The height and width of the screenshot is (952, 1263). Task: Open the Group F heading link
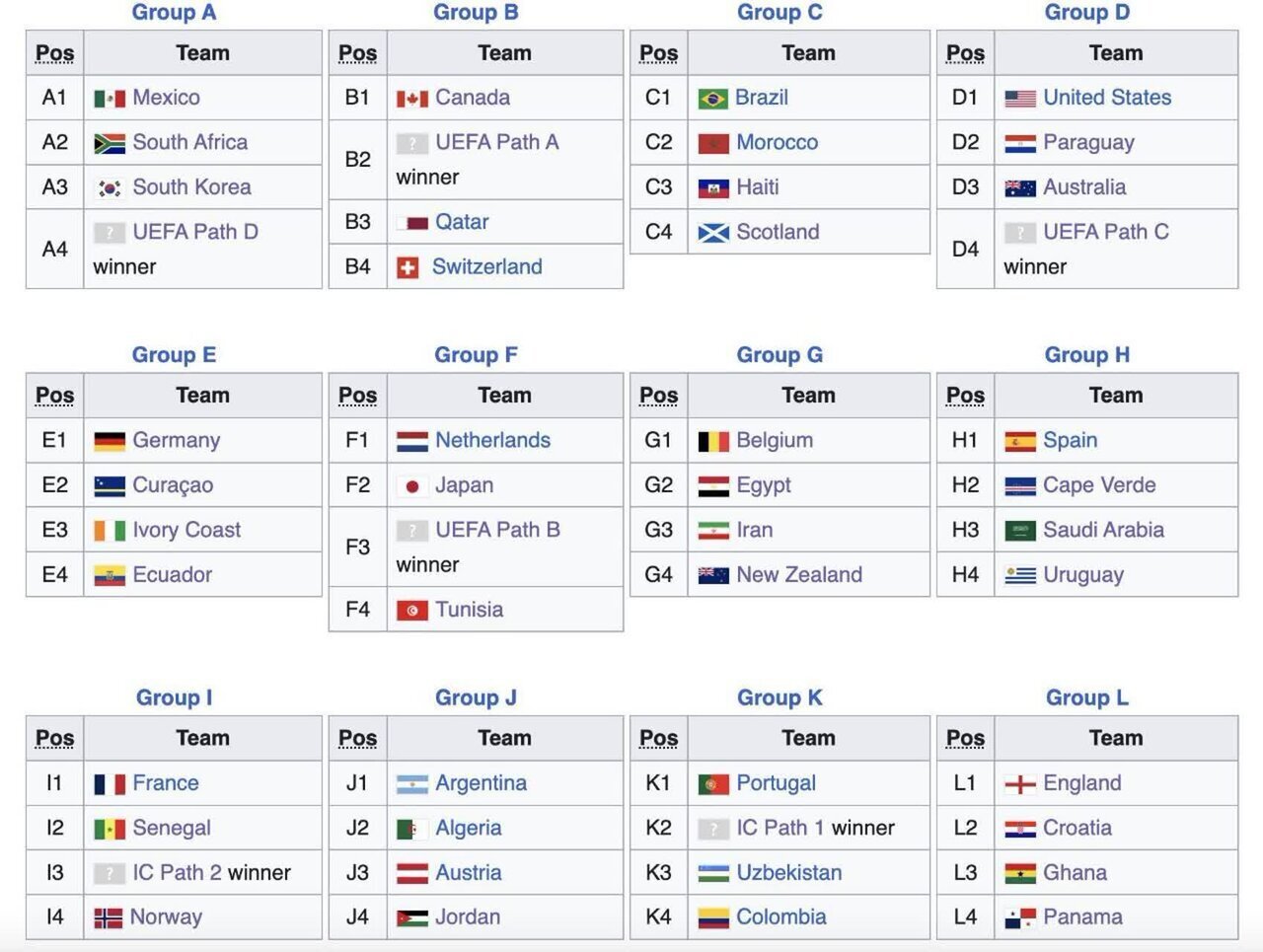(476, 355)
